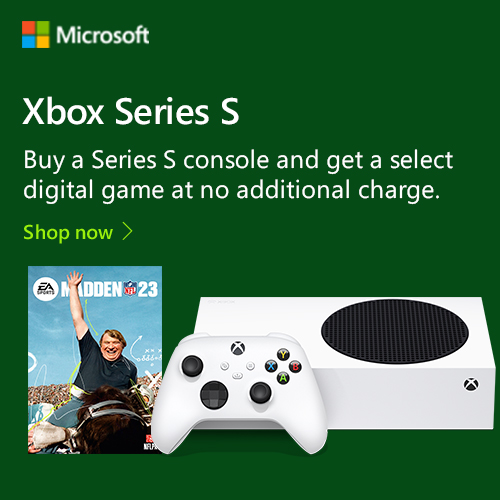The image size is (500, 500).
Task: Click the controller's left thumbstick
Action: coord(192,366)
